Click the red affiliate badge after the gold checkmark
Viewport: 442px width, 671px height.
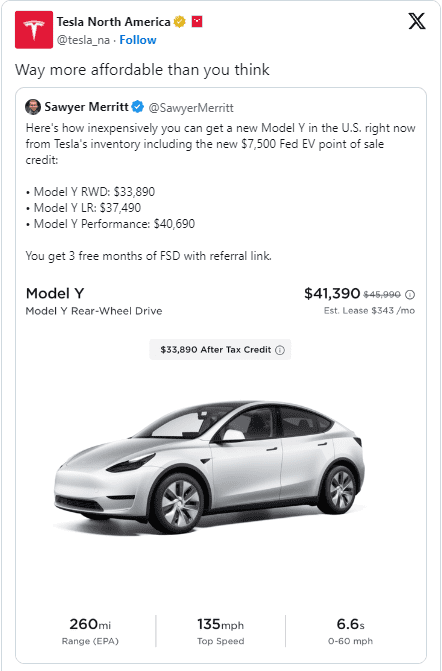tap(197, 21)
